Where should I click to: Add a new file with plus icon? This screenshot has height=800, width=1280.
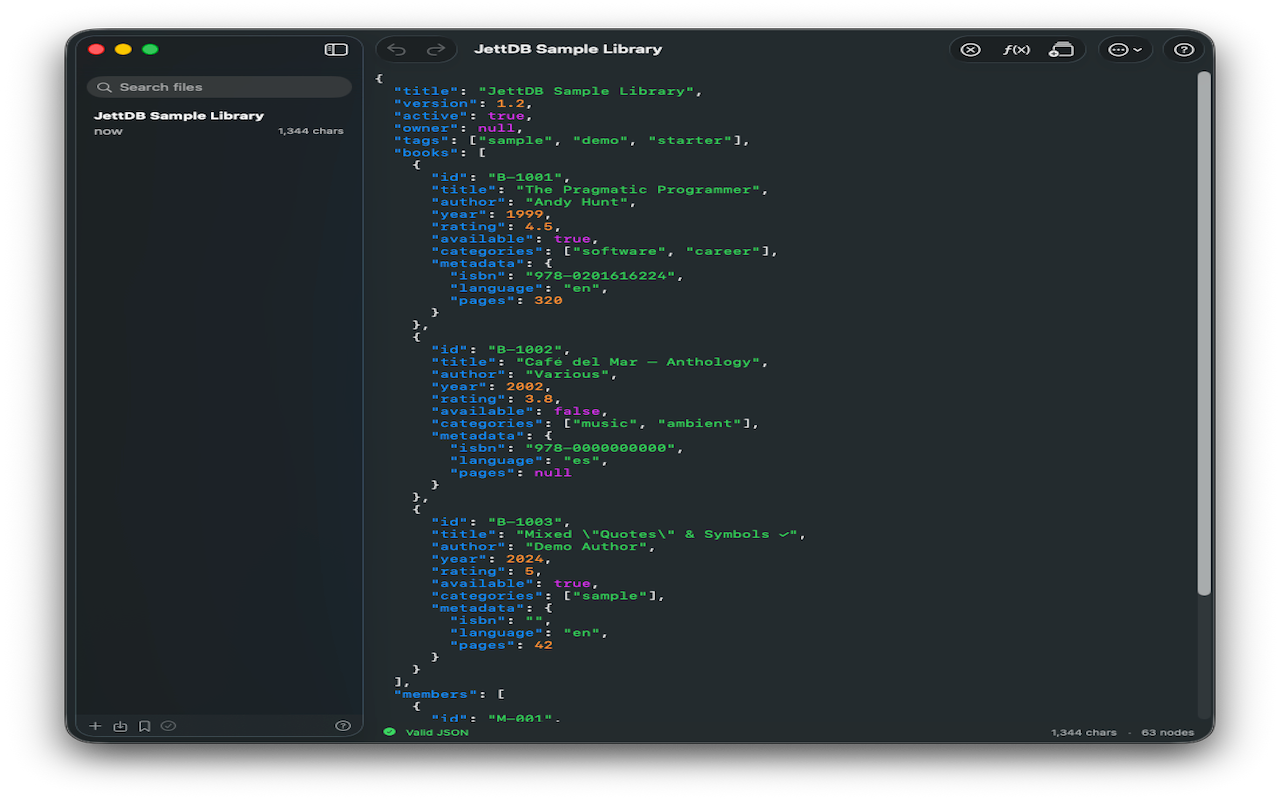(x=96, y=726)
